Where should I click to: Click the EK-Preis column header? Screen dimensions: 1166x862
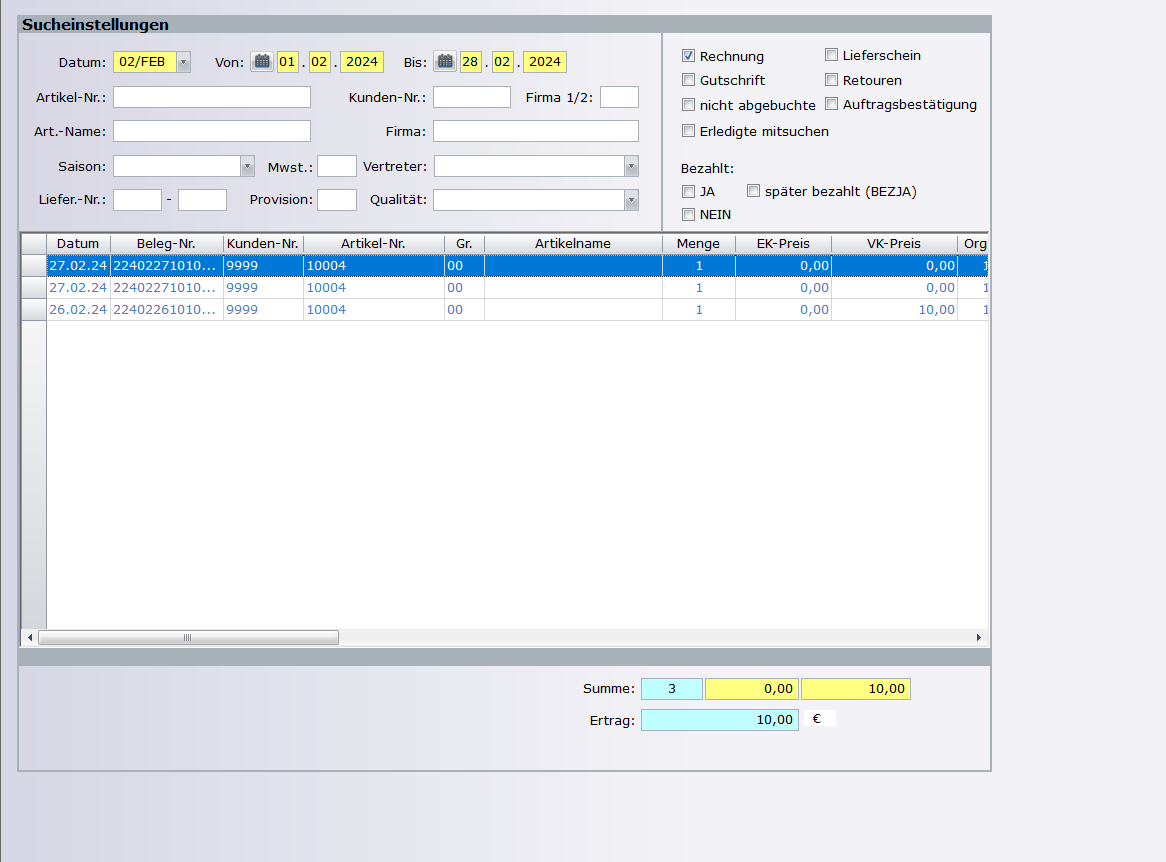(784, 244)
